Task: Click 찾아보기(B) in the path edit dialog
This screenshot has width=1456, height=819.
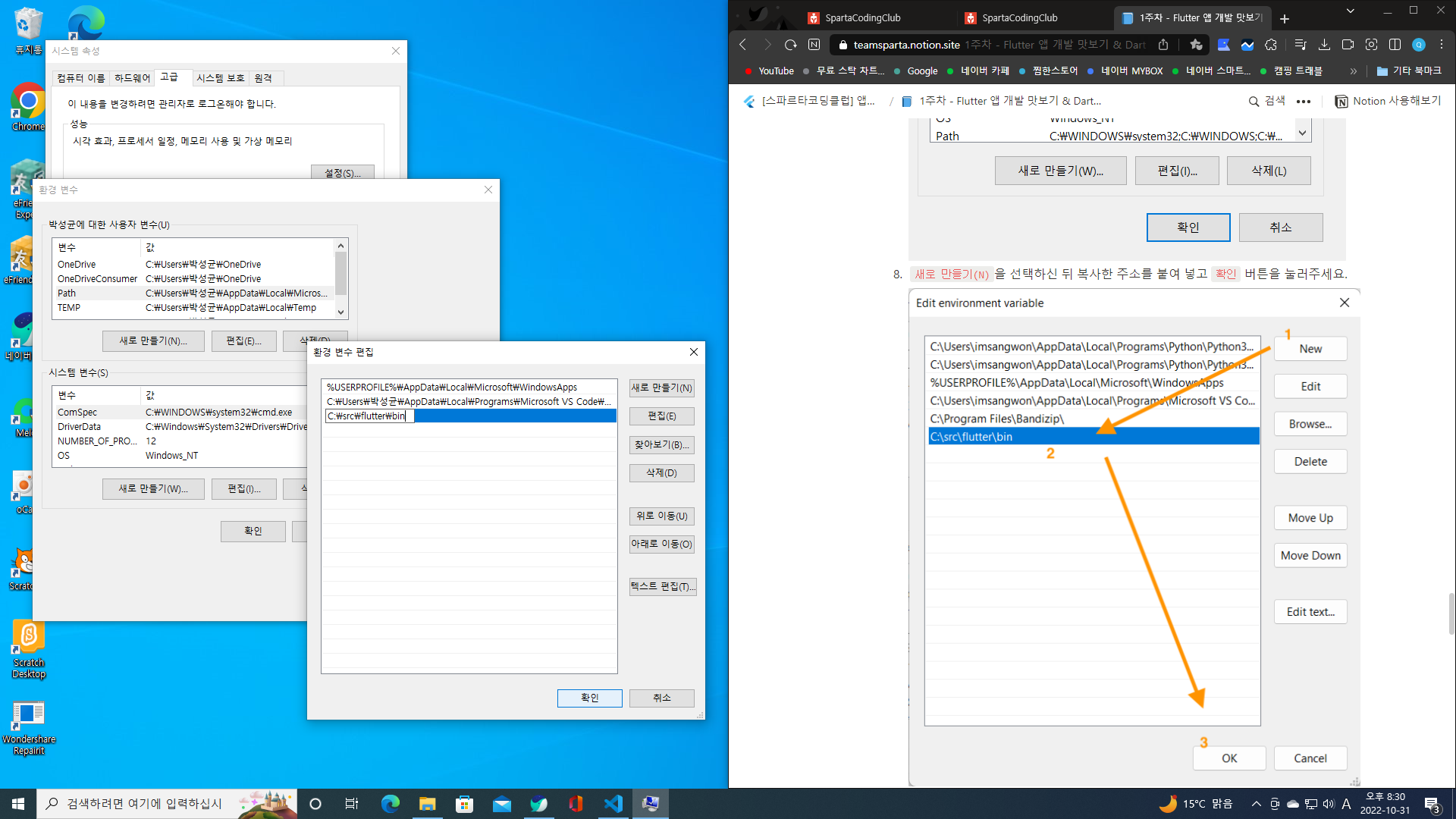Action: tap(662, 445)
